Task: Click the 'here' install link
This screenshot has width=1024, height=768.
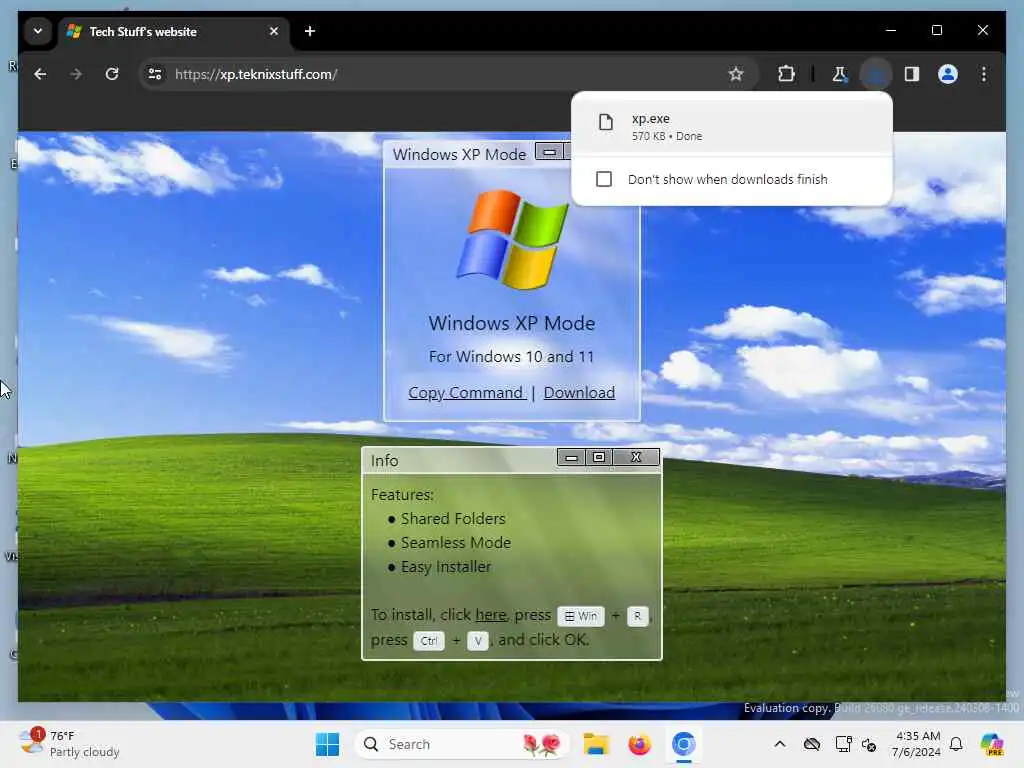Action: (x=490, y=615)
